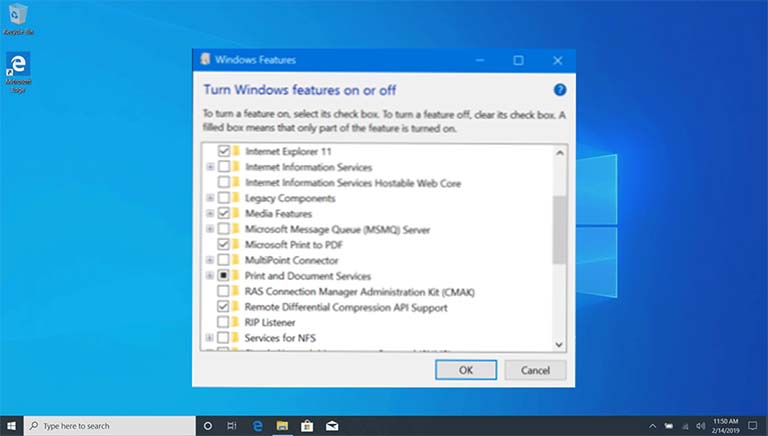Launch Edge from the taskbar
Image resolution: width=768 pixels, height=436 pixels.
(257, 426)
